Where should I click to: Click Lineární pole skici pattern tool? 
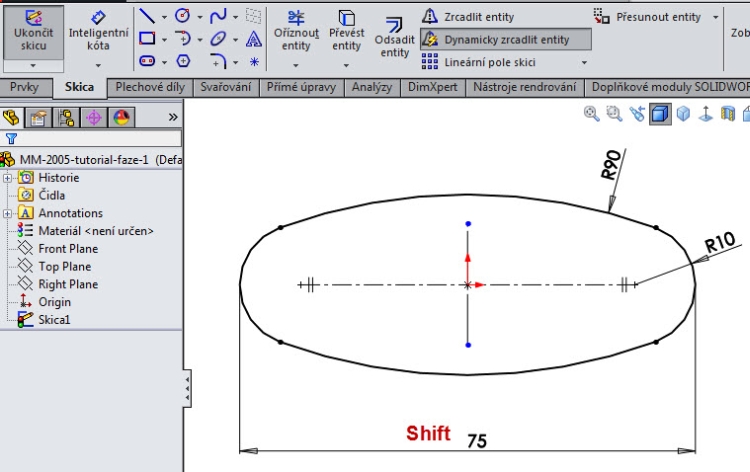478,62
